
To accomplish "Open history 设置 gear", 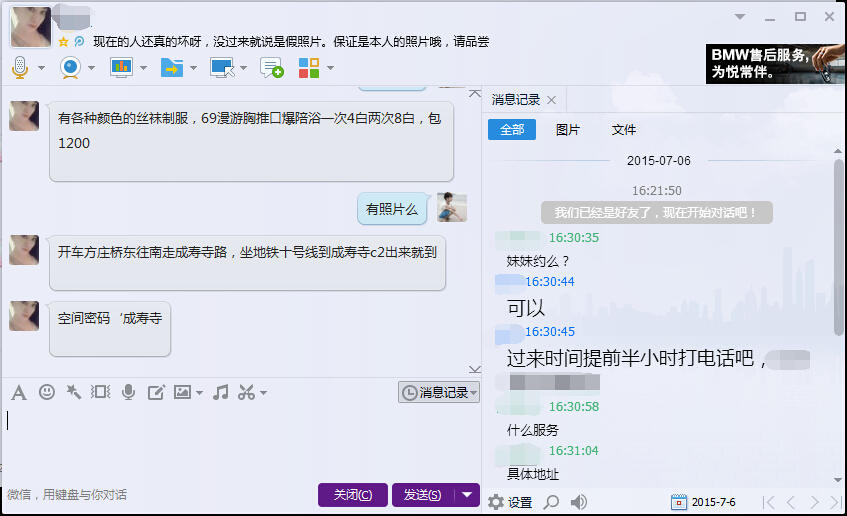I will tap(510, 502).
